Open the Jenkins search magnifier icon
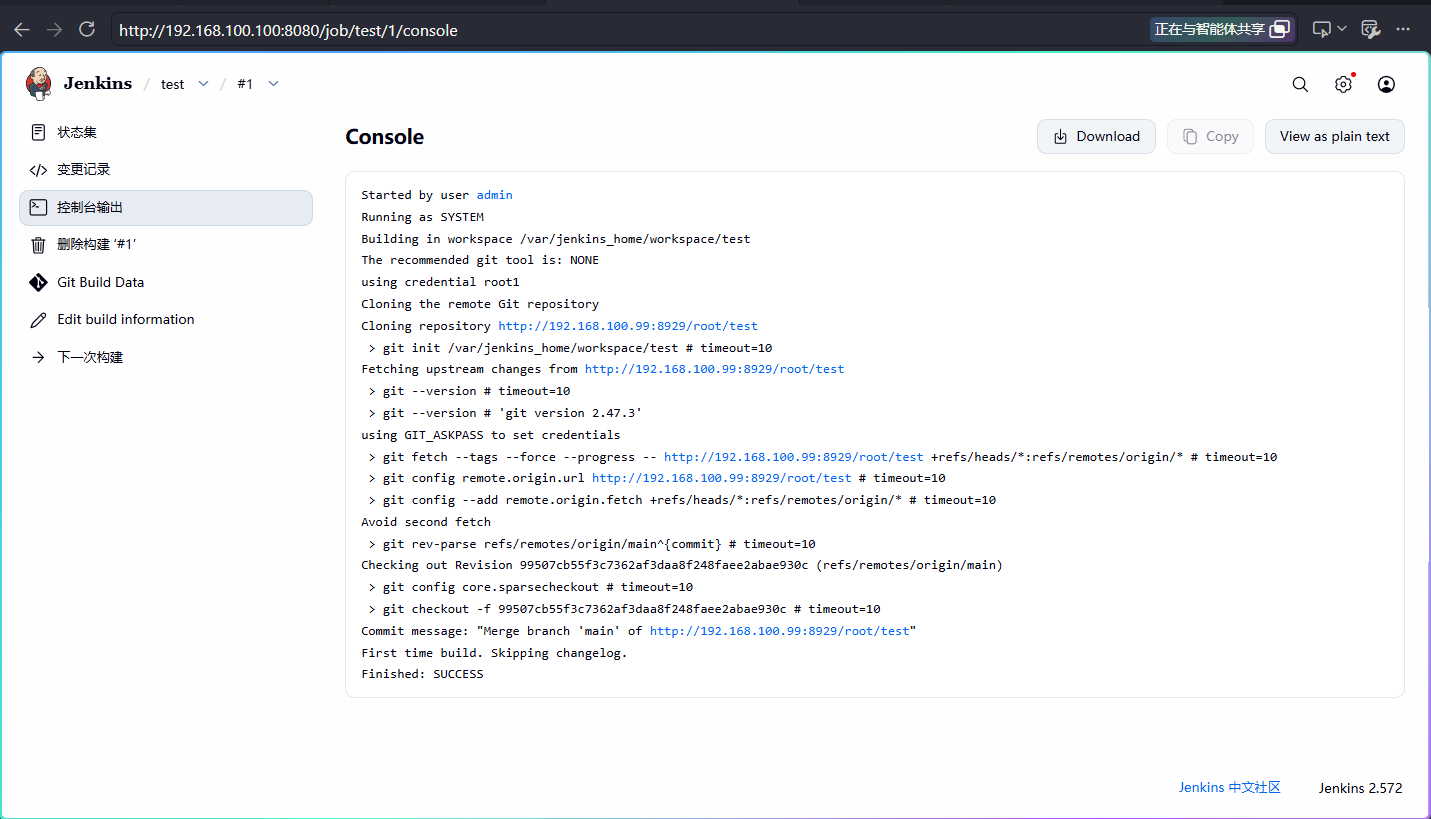Screen dimensions: 1431x819 point(1300,84)
